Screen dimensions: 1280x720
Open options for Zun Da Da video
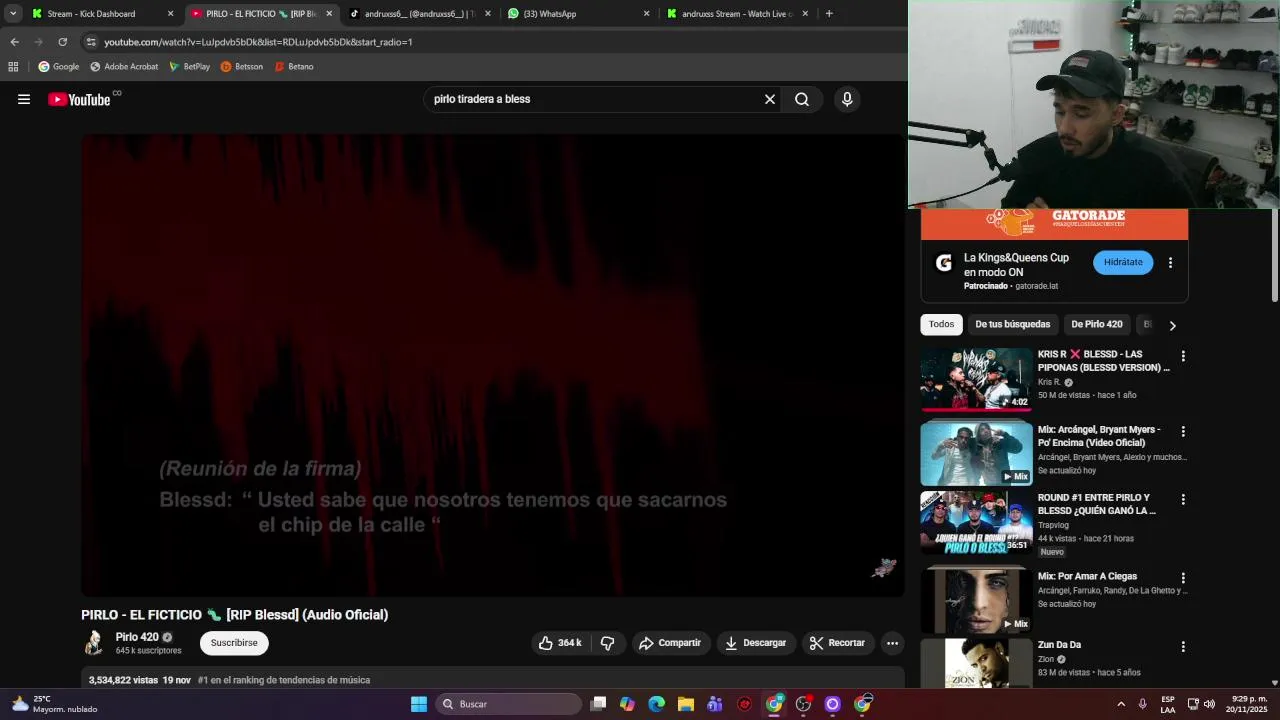coord(1183,647)
